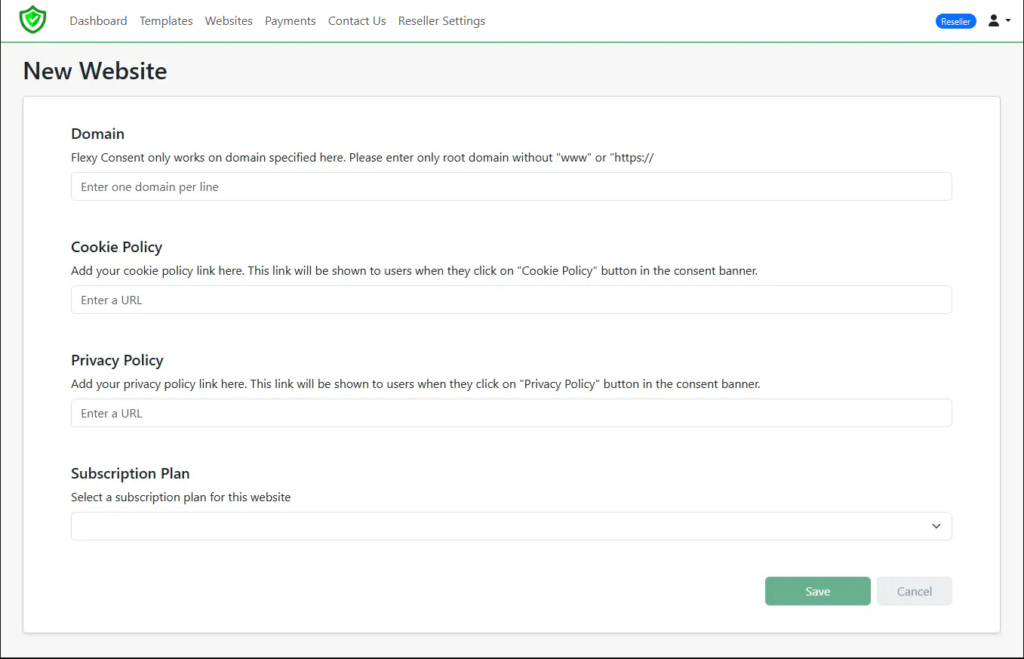Click the text "Select a subscription plan for this website"
This screenshot has width=1024, height=659.
(181, 497)
